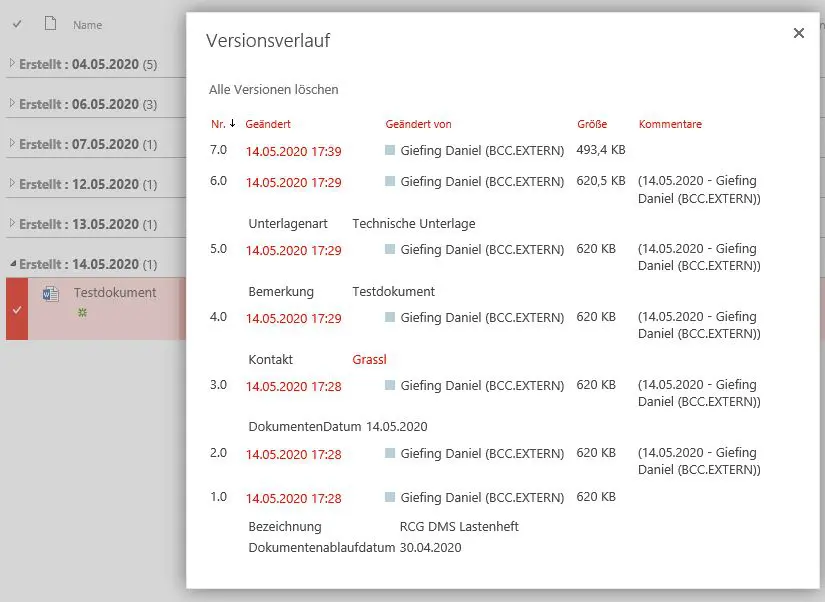Expand the Erstellt : 12.05.2020 group
Image resolution: width=825 pixels, height=602 pixels.
(13, 184)
